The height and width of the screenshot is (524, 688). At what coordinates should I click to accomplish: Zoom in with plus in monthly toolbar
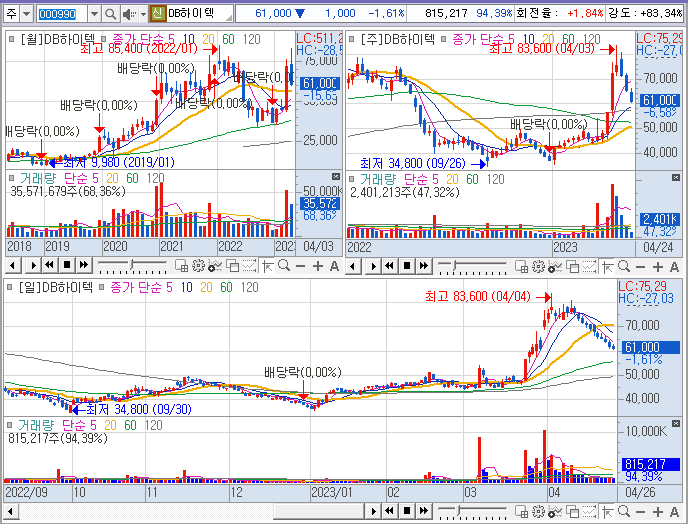pos(318,266)
